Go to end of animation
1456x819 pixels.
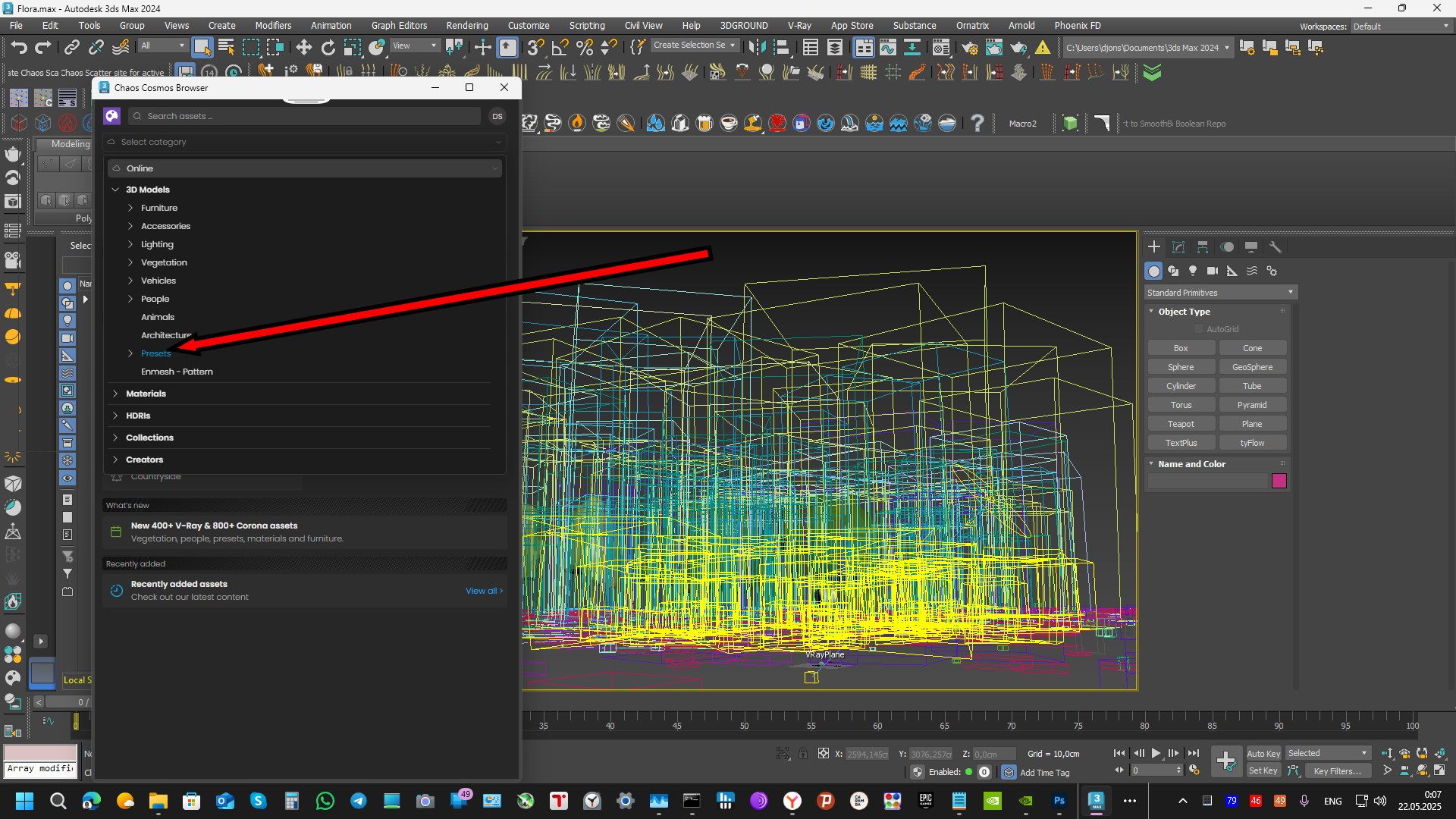click(1194, 753)
